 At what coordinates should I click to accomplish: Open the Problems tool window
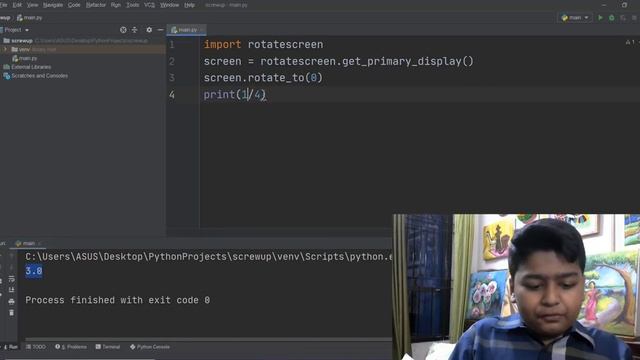tap(71, 347)
